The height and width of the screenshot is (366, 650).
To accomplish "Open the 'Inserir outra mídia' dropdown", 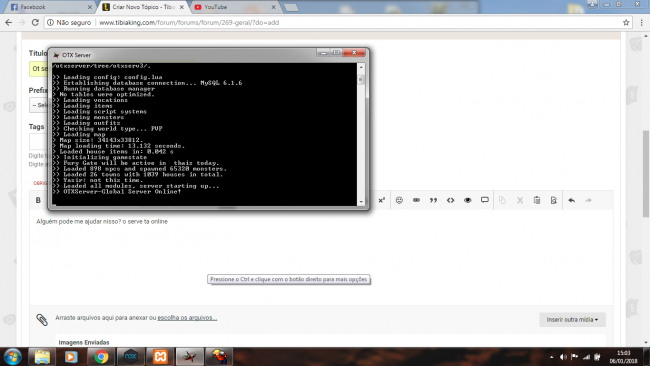I will 572,320.
